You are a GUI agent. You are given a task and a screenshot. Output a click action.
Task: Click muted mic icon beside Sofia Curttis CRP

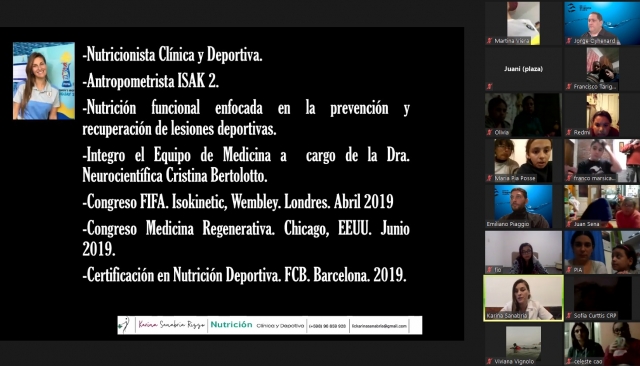click(569, 315)
